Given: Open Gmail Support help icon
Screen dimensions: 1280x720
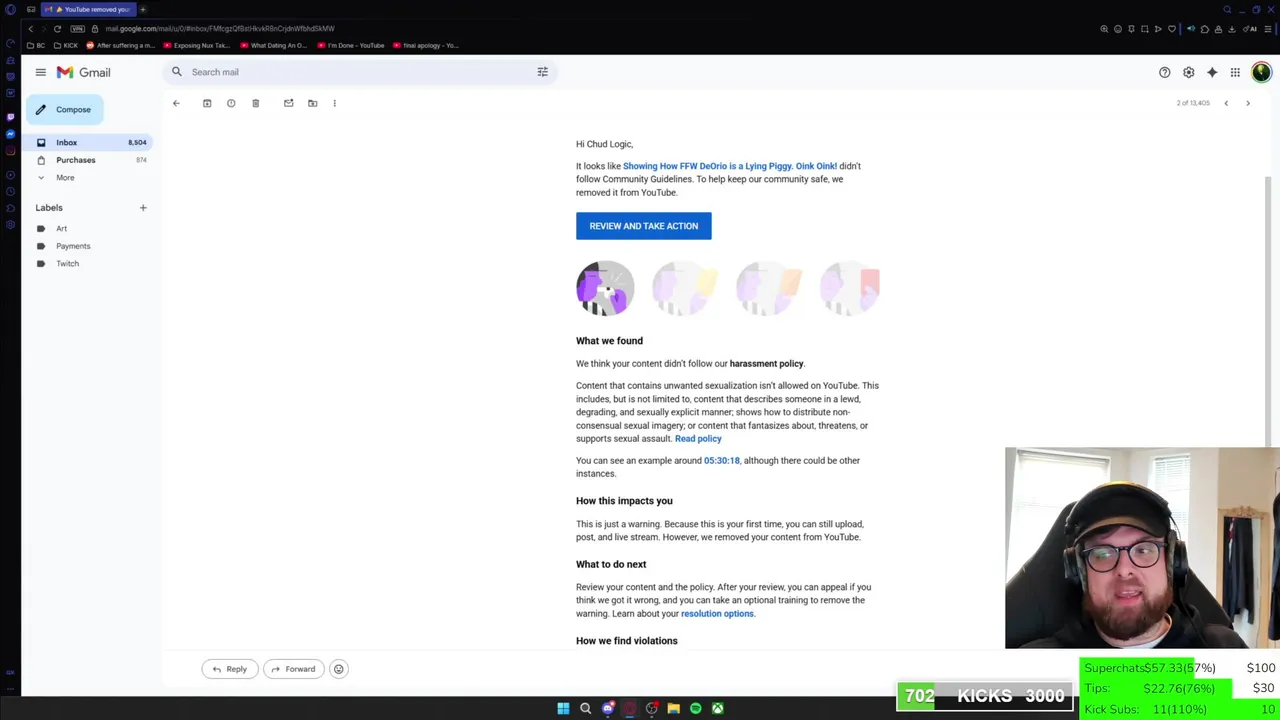Looking at the screenshot, I should (1164, 72).
